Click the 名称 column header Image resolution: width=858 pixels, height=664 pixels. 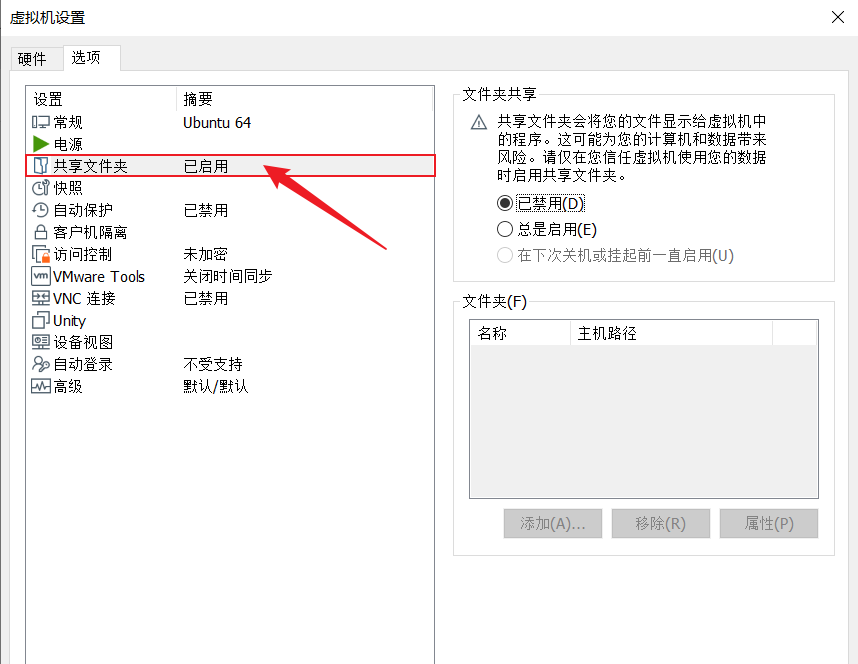(520, 333)
